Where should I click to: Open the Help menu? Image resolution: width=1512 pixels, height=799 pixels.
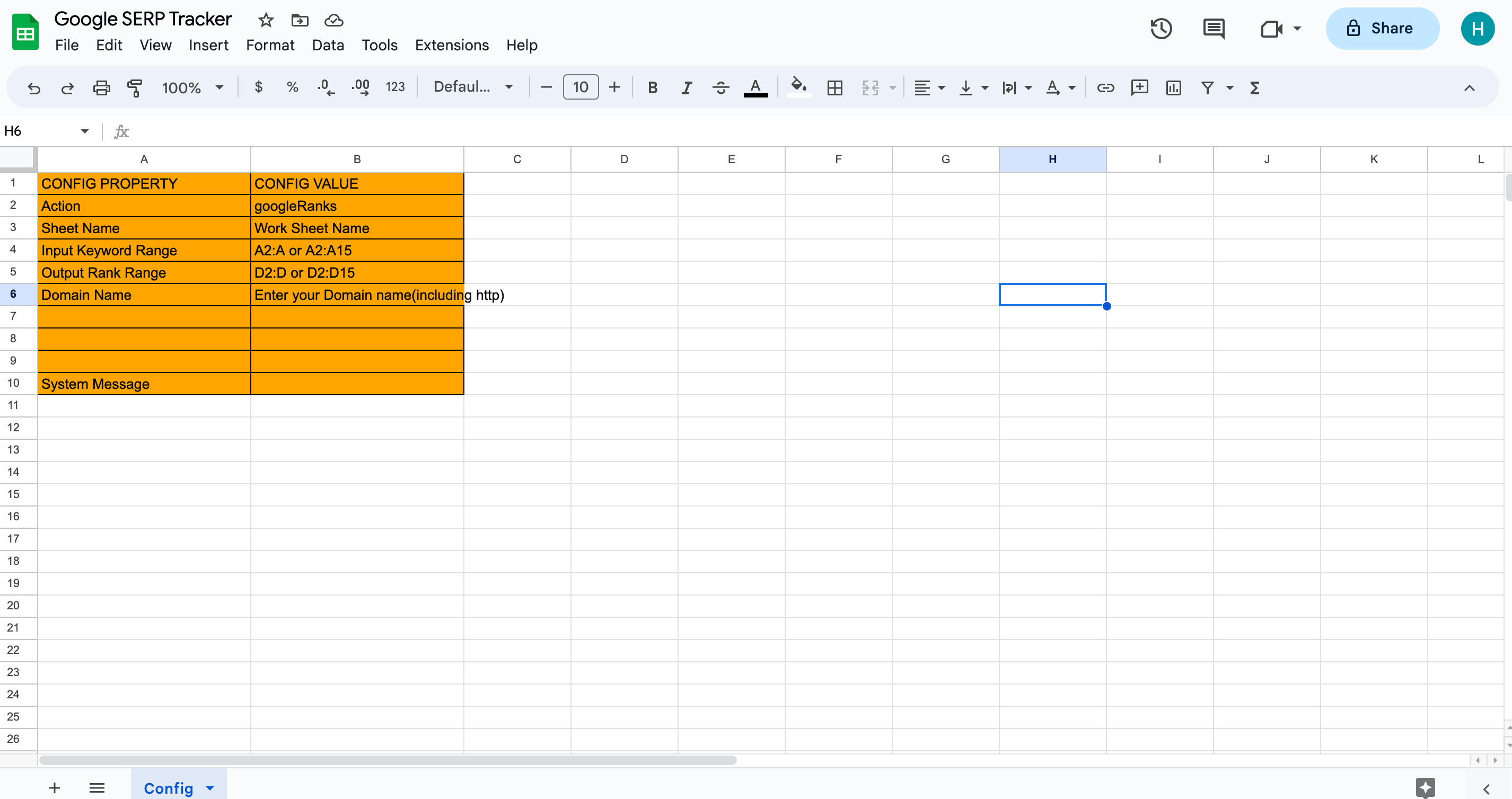[x=522, y=45]
